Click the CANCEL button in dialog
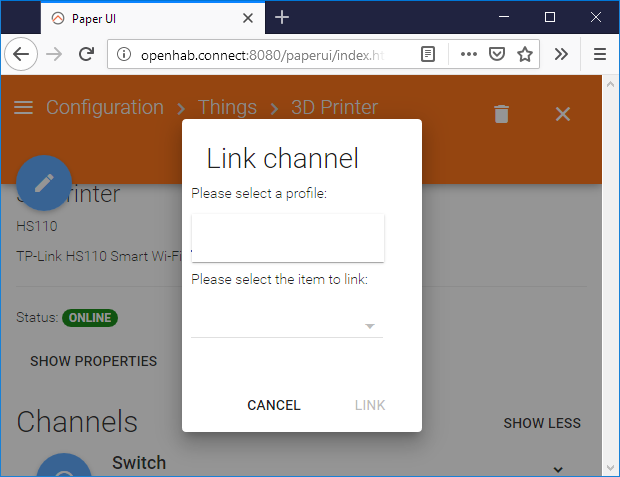 274,405
